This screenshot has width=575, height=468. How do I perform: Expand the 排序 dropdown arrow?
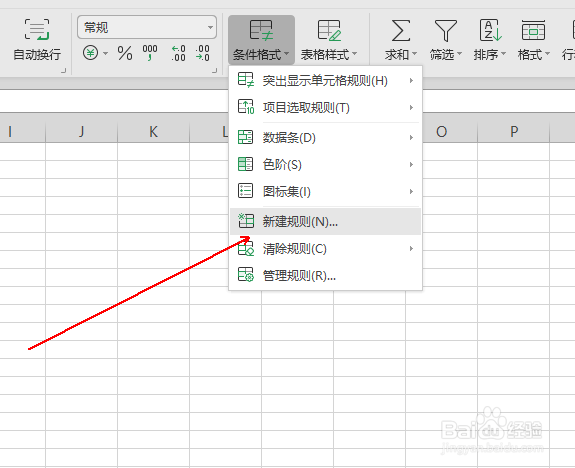click(503, 54)
